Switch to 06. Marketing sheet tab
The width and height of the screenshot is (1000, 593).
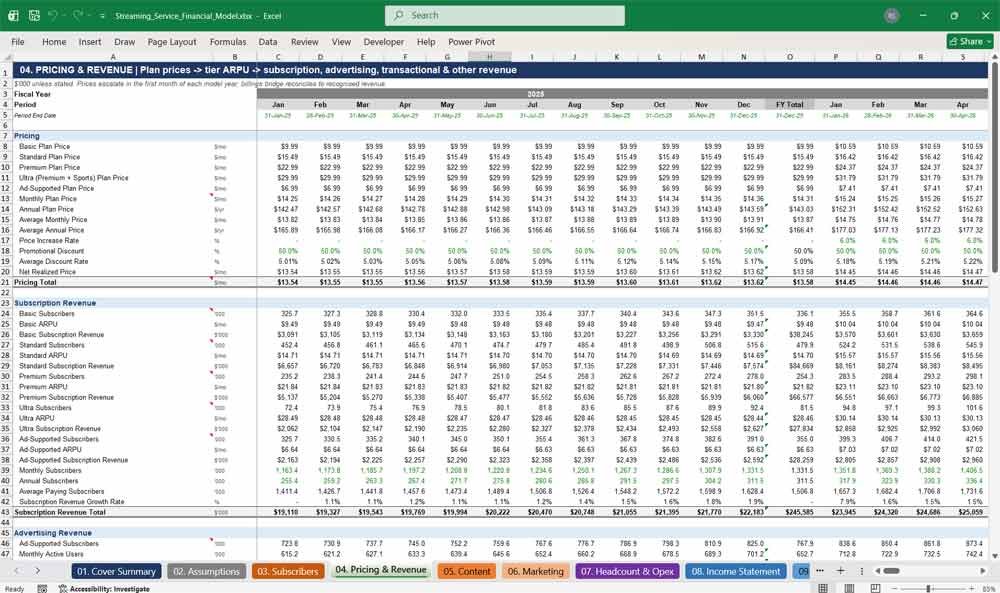536,571
